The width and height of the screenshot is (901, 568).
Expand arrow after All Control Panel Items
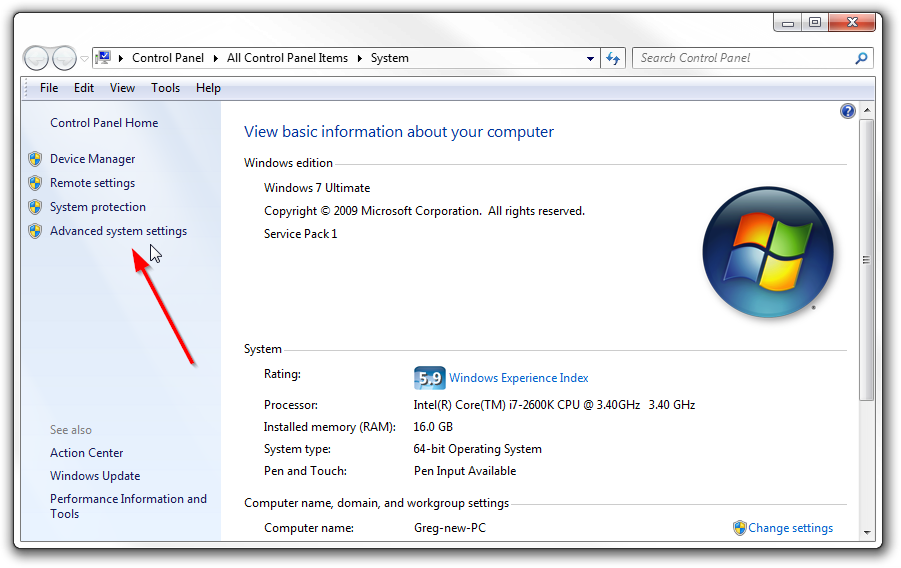click(x=359, y=58)
